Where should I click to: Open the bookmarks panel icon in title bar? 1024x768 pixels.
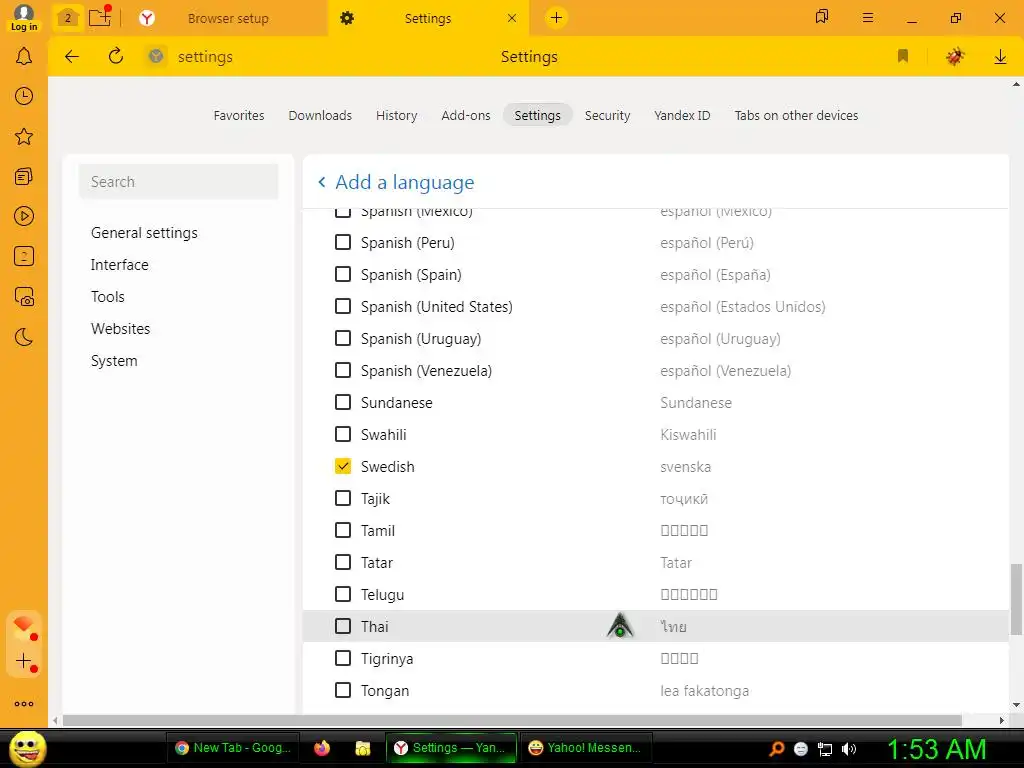click(822, 17)
